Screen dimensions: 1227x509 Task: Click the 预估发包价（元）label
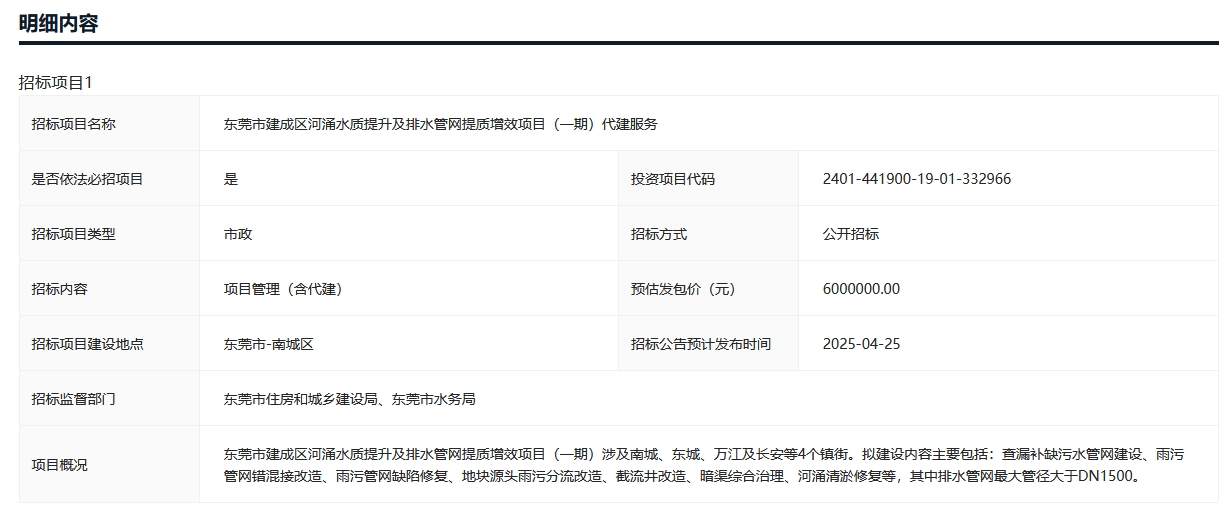click(687, 289)
